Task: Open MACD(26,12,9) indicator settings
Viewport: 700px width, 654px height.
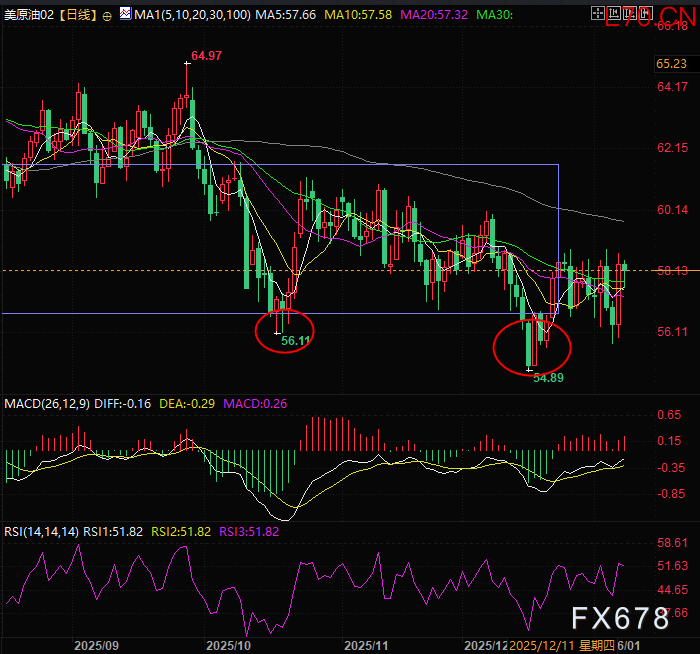Action: [47, 403]
